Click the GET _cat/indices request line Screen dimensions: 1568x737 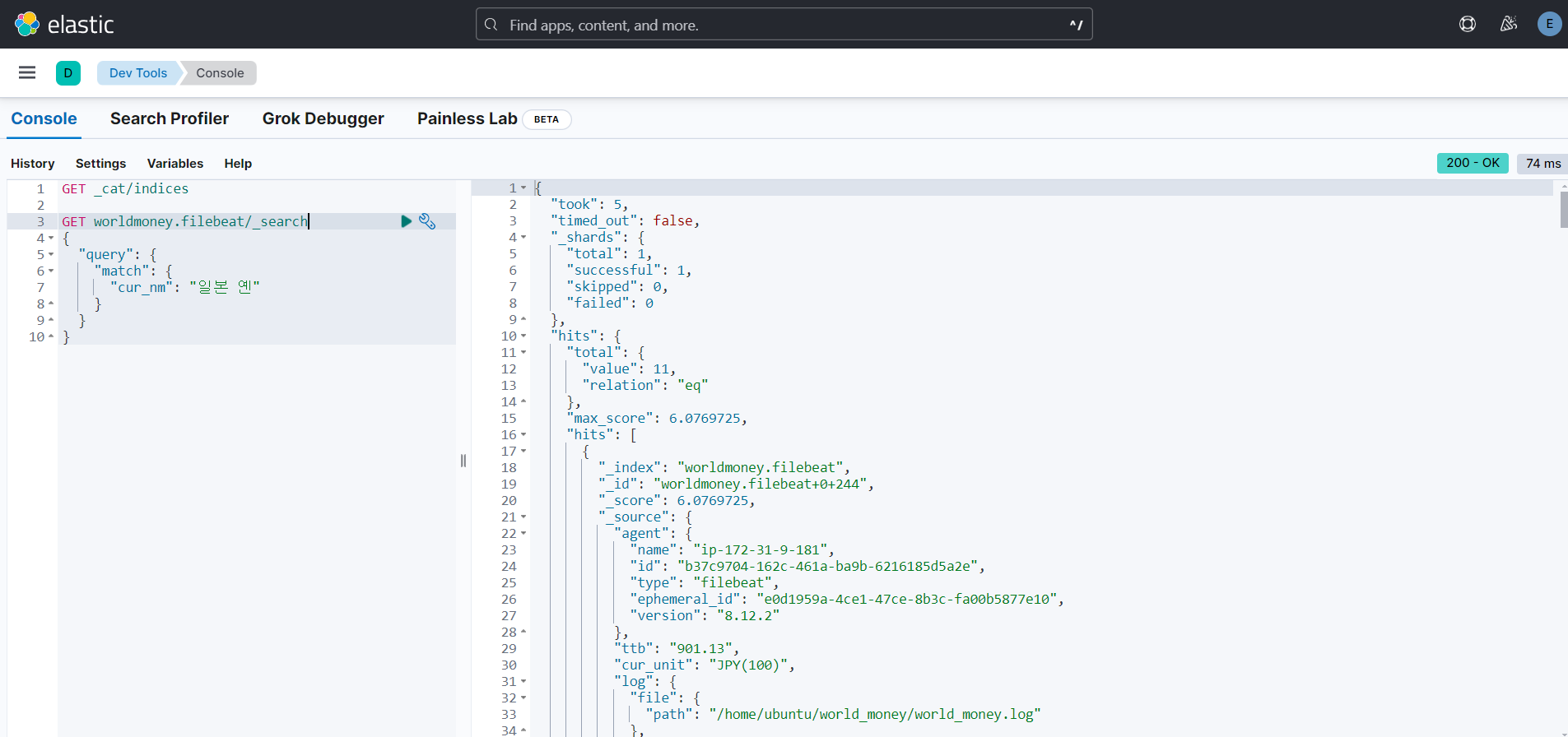point(125,188)
